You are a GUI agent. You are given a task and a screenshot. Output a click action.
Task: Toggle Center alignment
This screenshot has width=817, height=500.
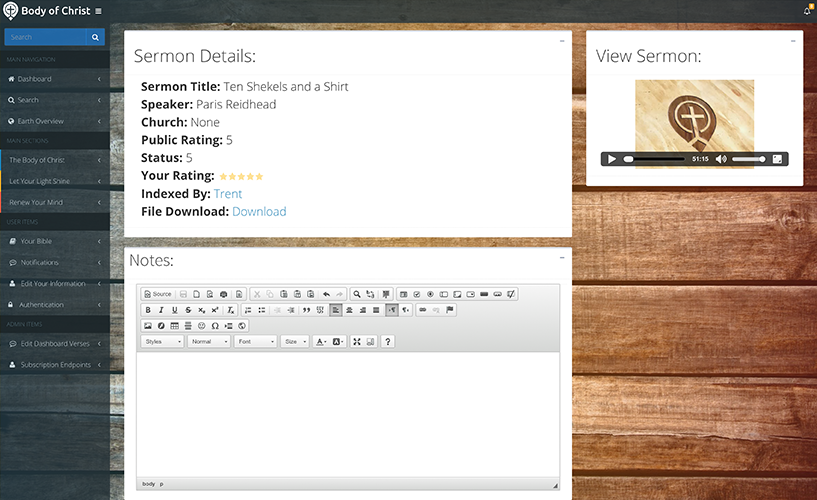pyautogui.click(x=349, y=310)
